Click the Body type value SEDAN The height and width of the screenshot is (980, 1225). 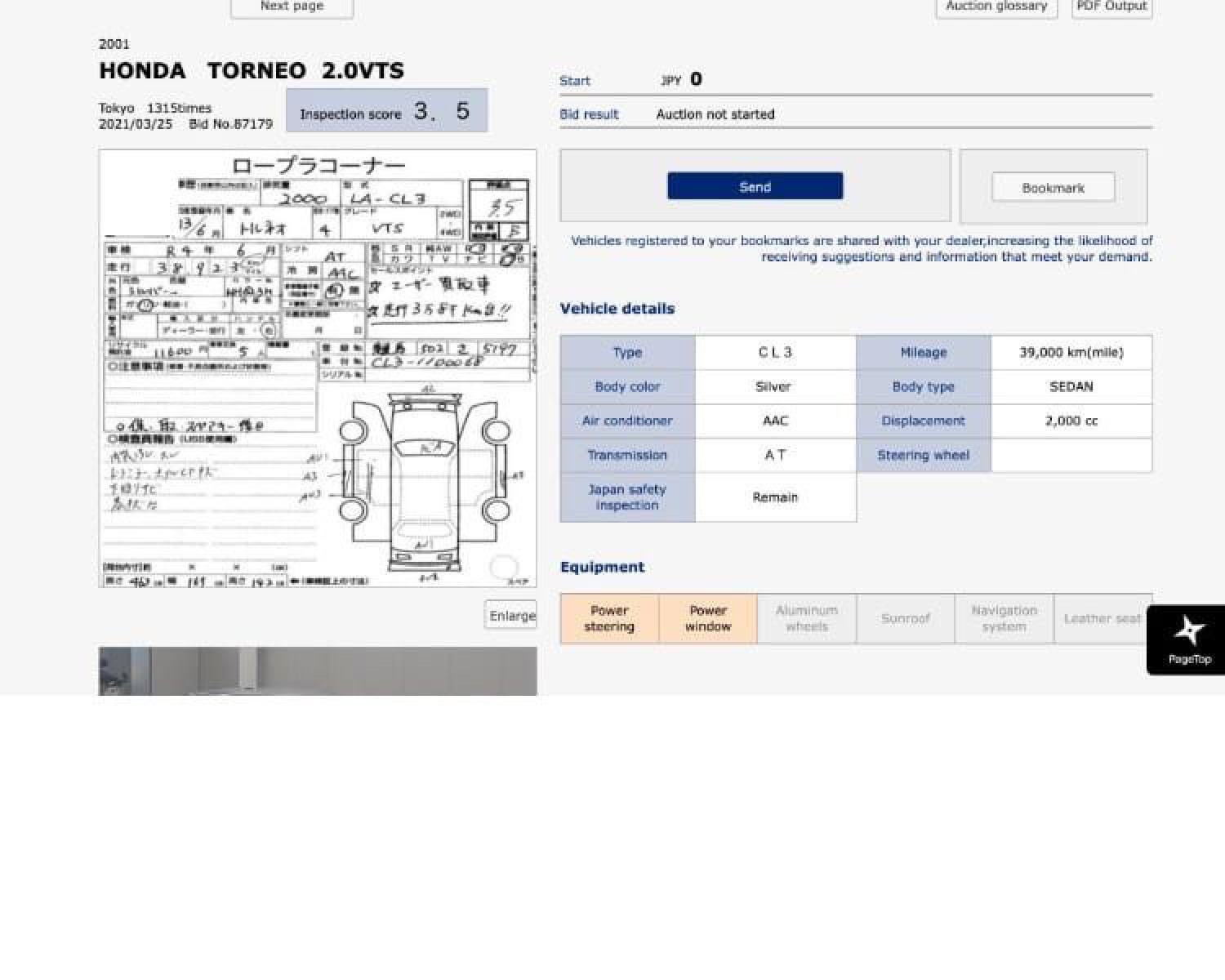1071,386
